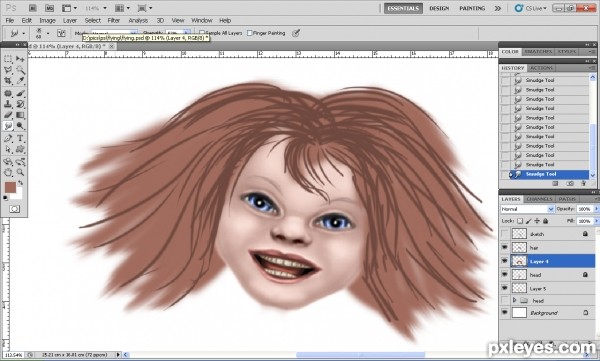Select the Brush tool

[20, 93]
